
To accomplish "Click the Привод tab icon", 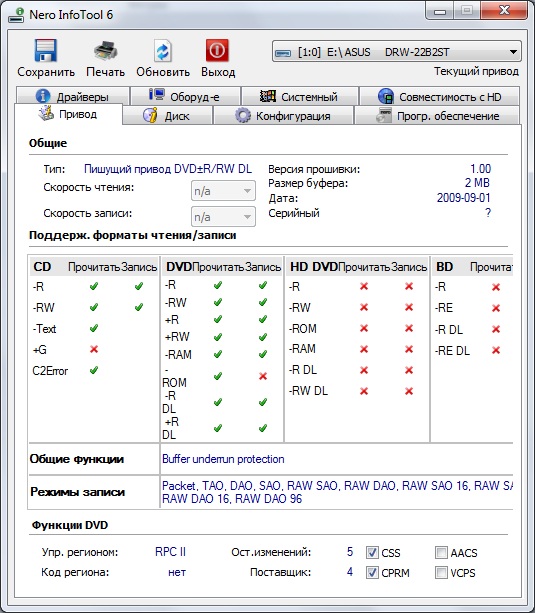I will click(46, 113).
